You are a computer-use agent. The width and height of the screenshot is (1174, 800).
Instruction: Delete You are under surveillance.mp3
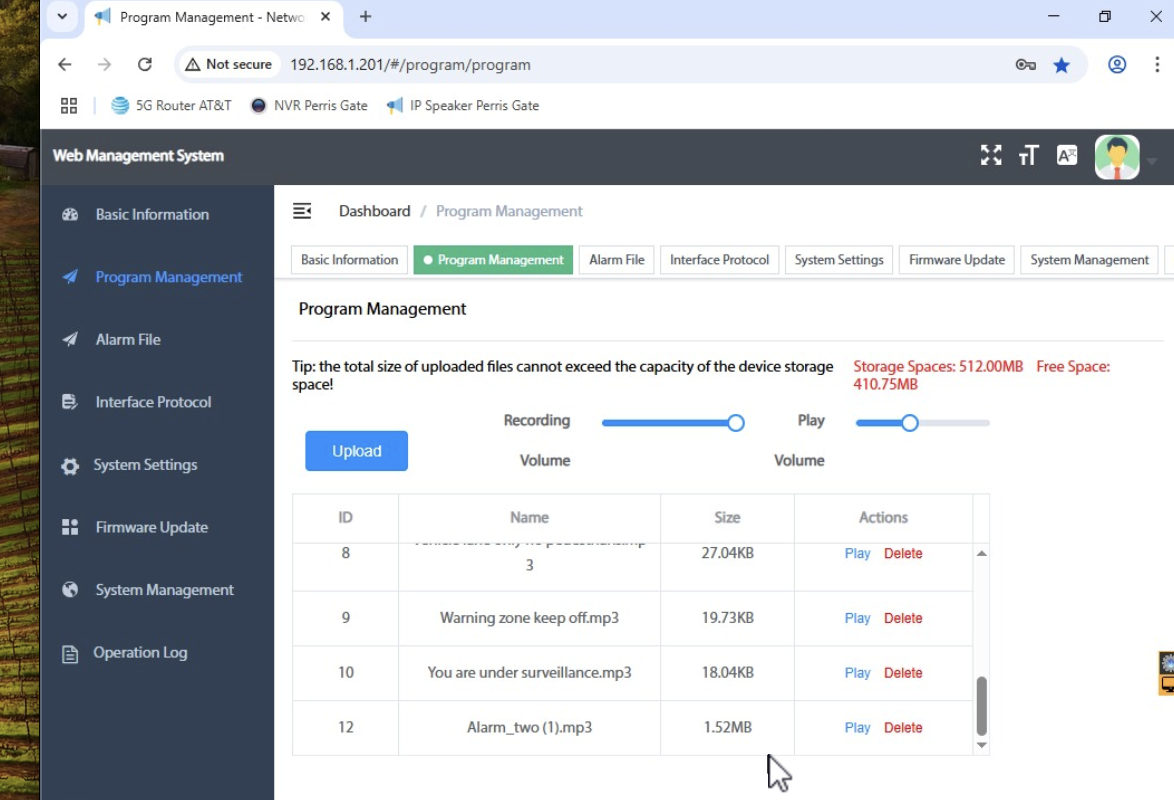(x=903, y=673)
